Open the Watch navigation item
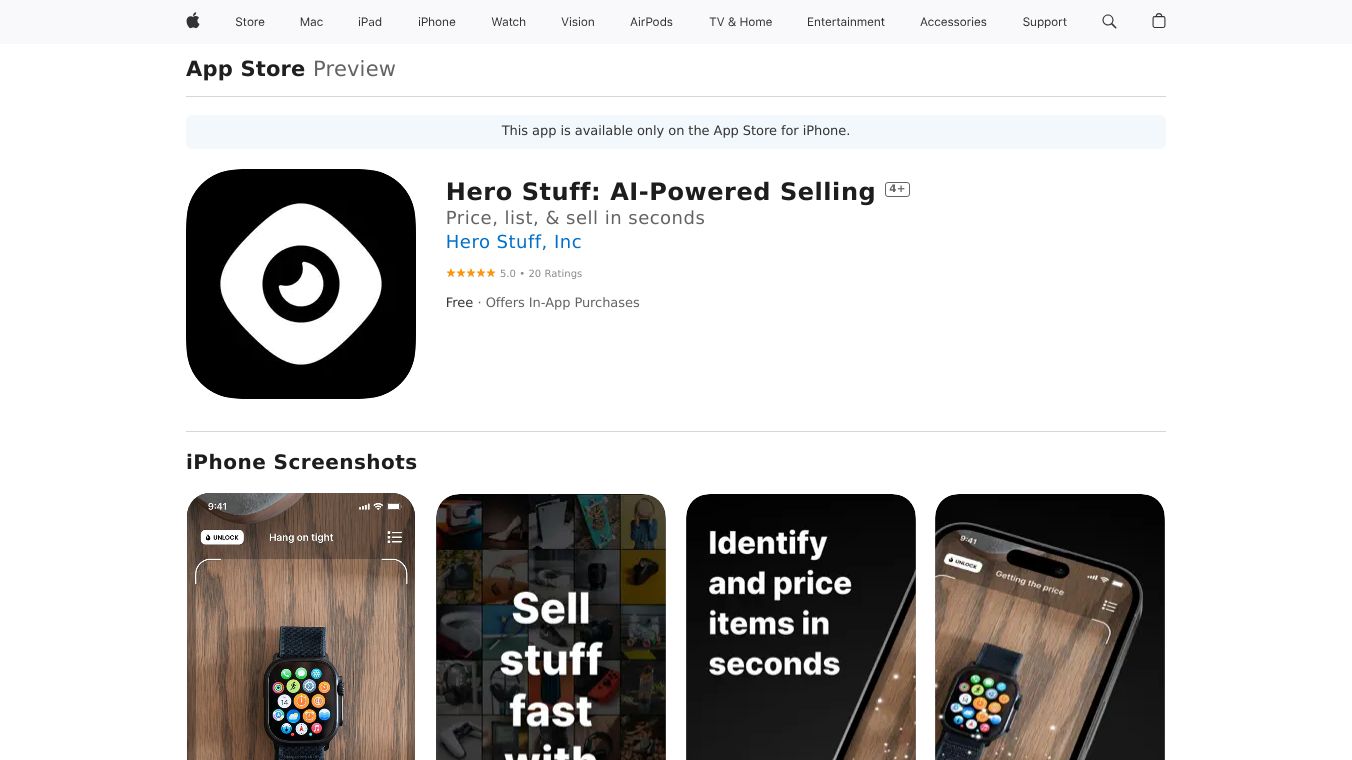This screenshot has width=1352, height=760. pyautogui.click(x=508, y=22)
